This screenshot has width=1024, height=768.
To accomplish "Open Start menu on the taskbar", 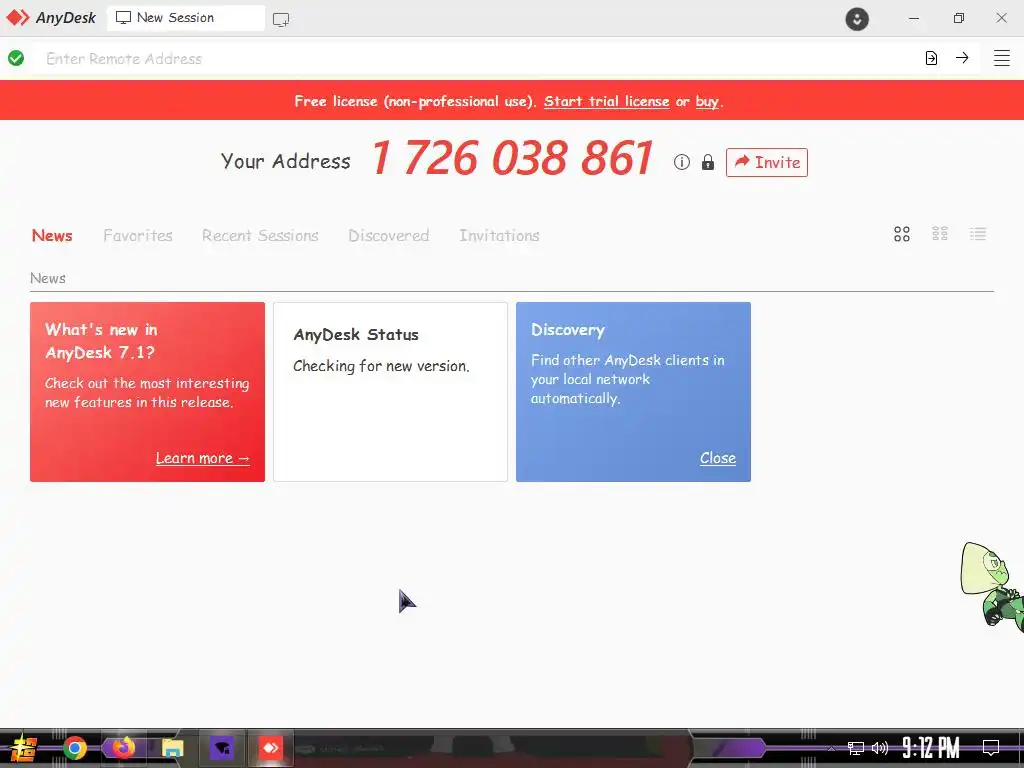I will point(23,748).
